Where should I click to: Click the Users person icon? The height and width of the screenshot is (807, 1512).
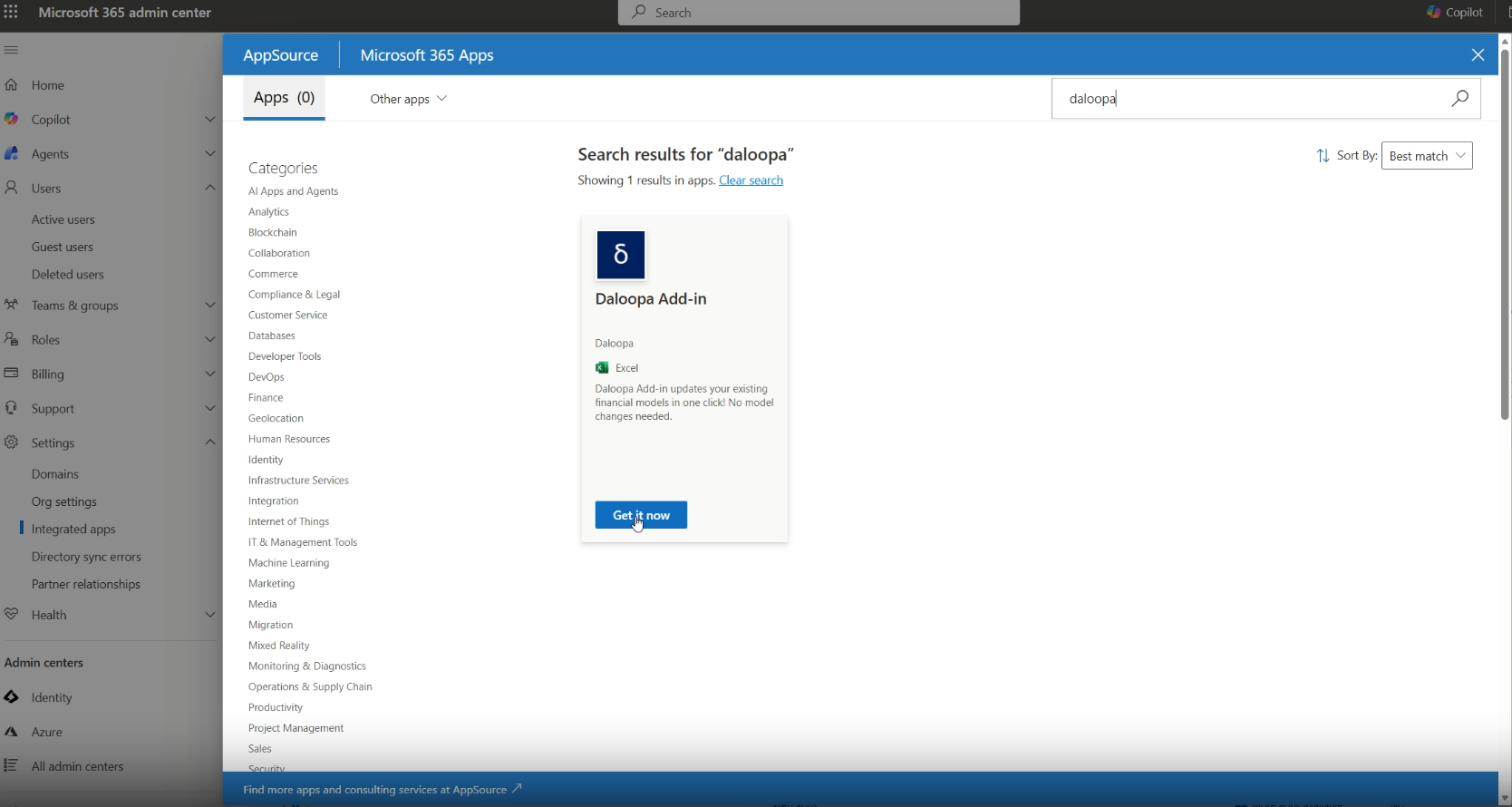12,188
